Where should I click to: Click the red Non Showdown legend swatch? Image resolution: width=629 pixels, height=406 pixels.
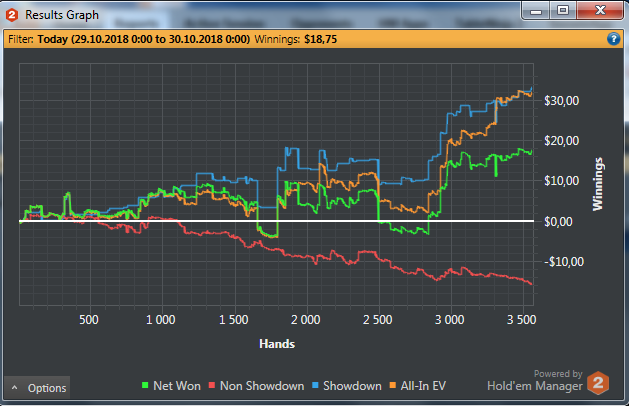point(212,386)
